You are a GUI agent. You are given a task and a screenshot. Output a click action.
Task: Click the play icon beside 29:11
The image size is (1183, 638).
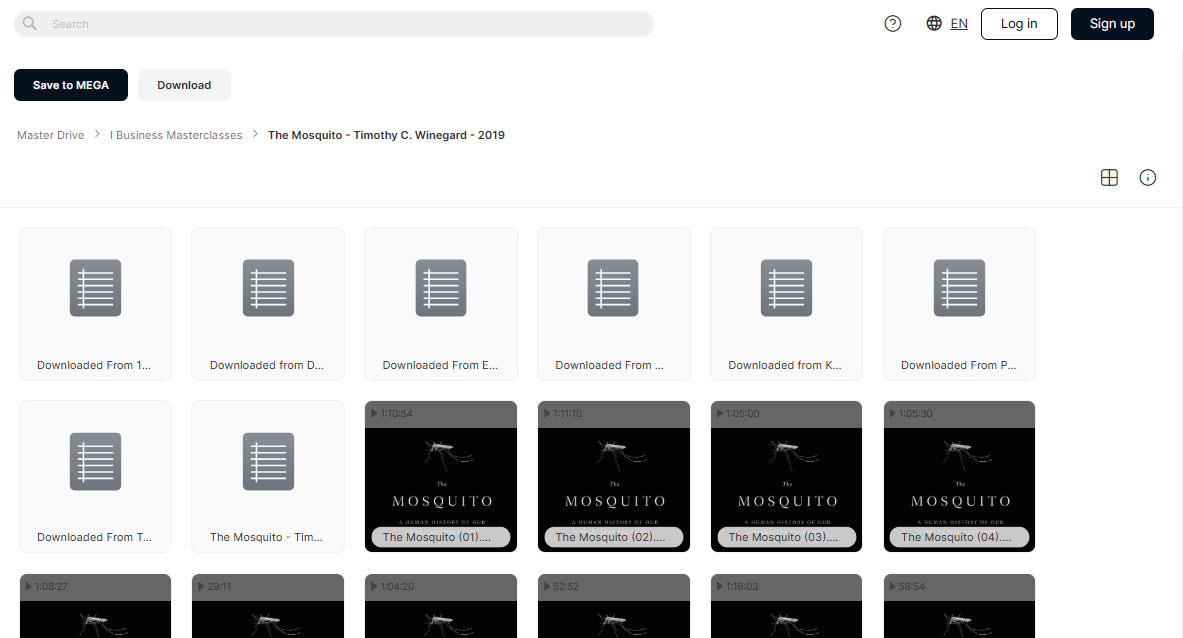pos(201,586)
